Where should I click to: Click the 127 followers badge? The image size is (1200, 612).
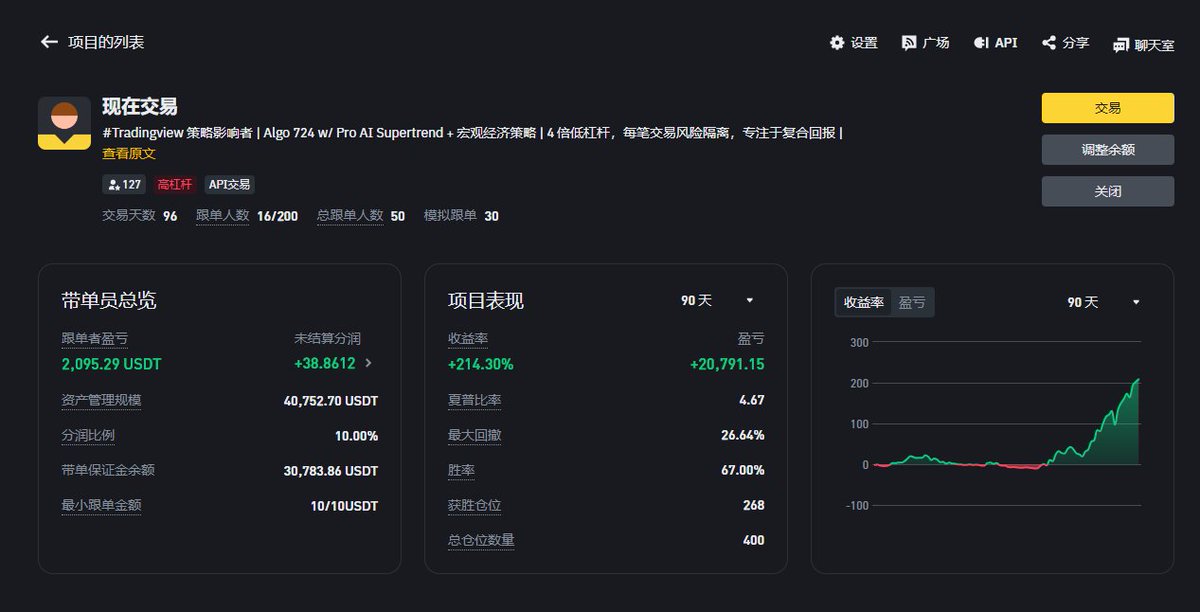click(x=125, y=185)
